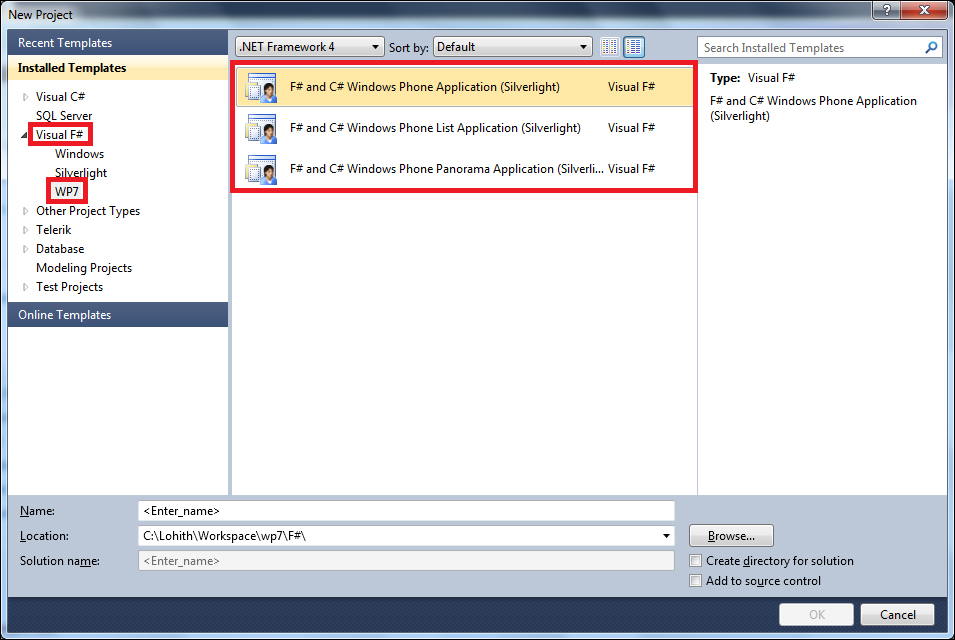
Task: Select Windows under Visual F#
Action: click(x=79, y=154)
